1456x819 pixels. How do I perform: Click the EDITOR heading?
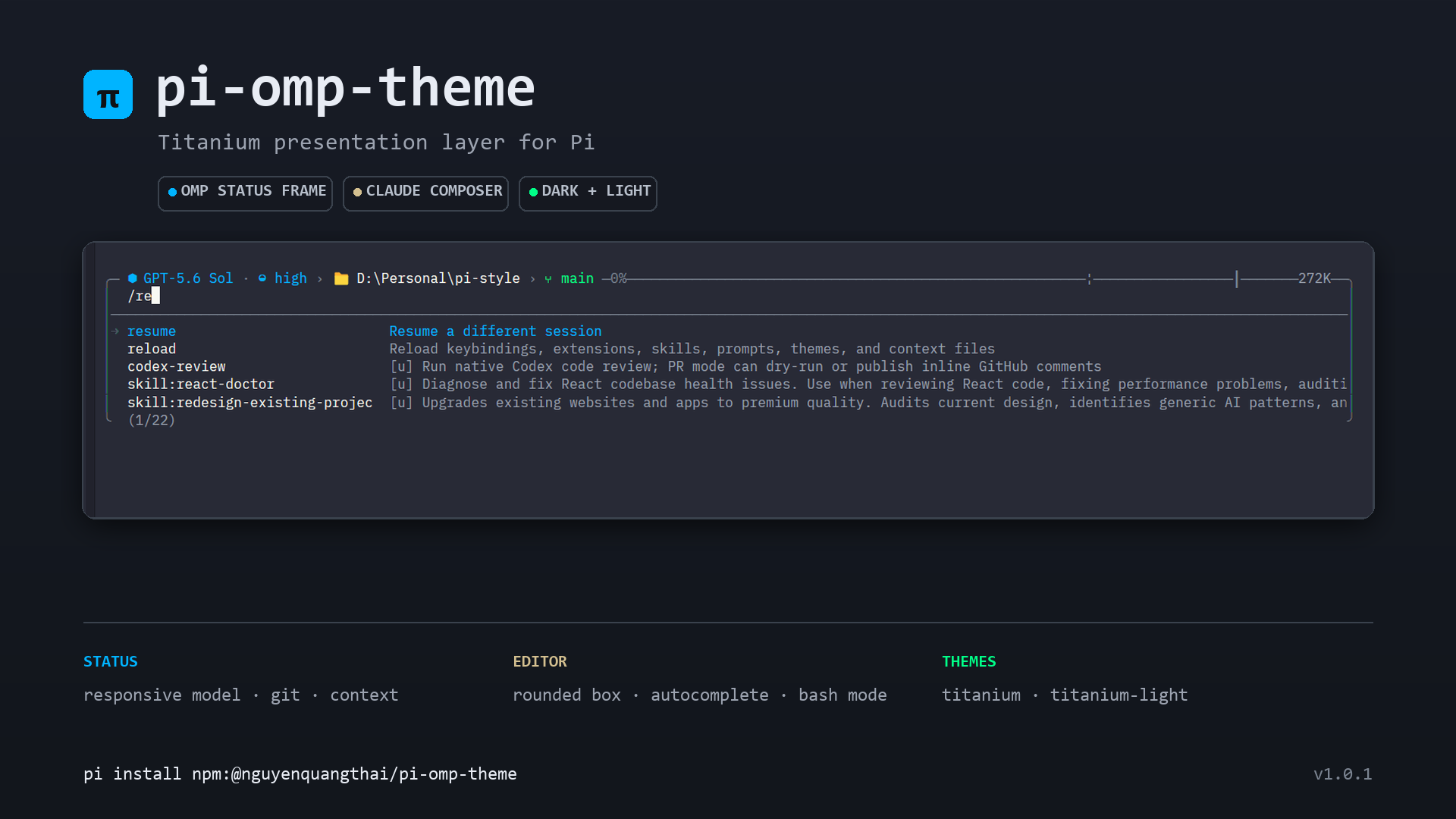pos(540,661)
